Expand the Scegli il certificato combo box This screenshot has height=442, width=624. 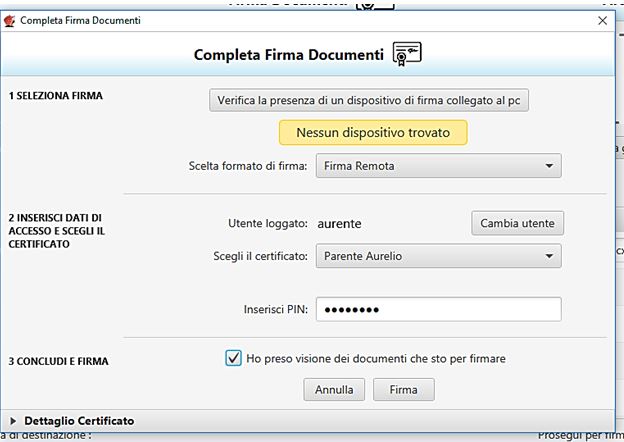click(438, 256)
